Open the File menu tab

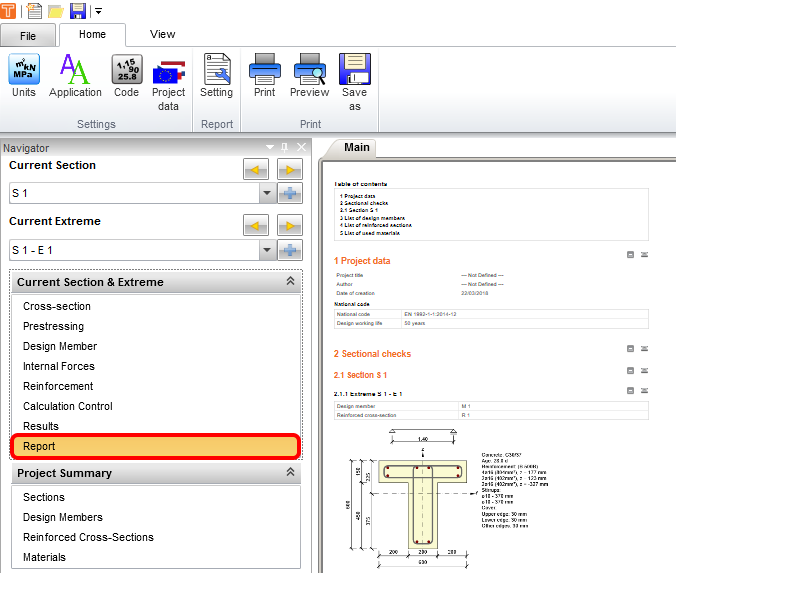28,35
